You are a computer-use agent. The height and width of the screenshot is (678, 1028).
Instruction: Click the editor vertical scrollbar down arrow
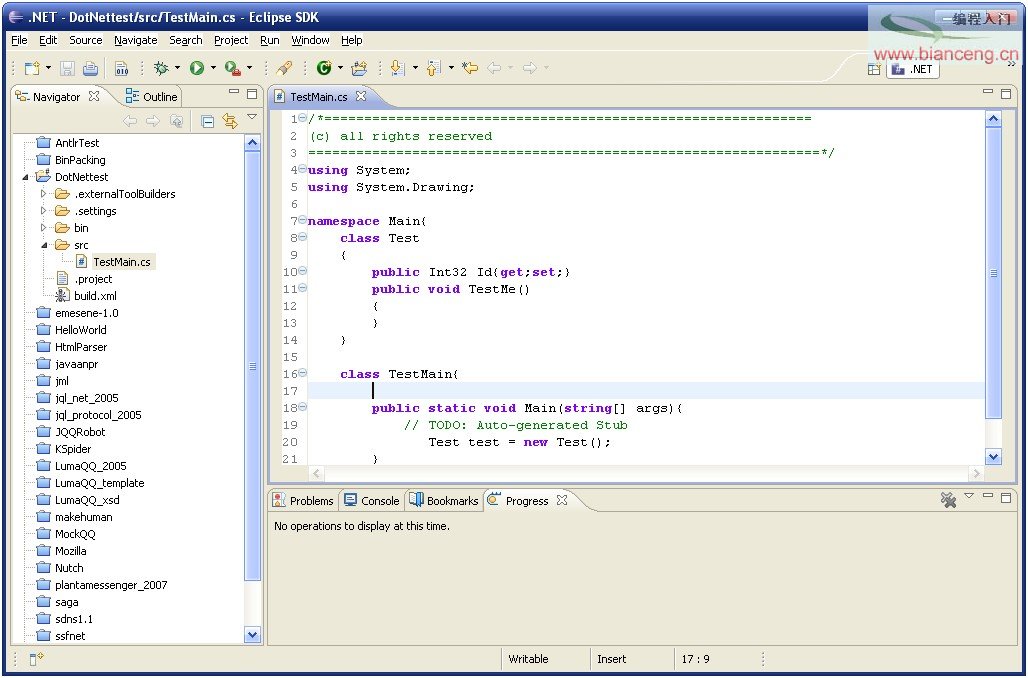pos(993,456)
